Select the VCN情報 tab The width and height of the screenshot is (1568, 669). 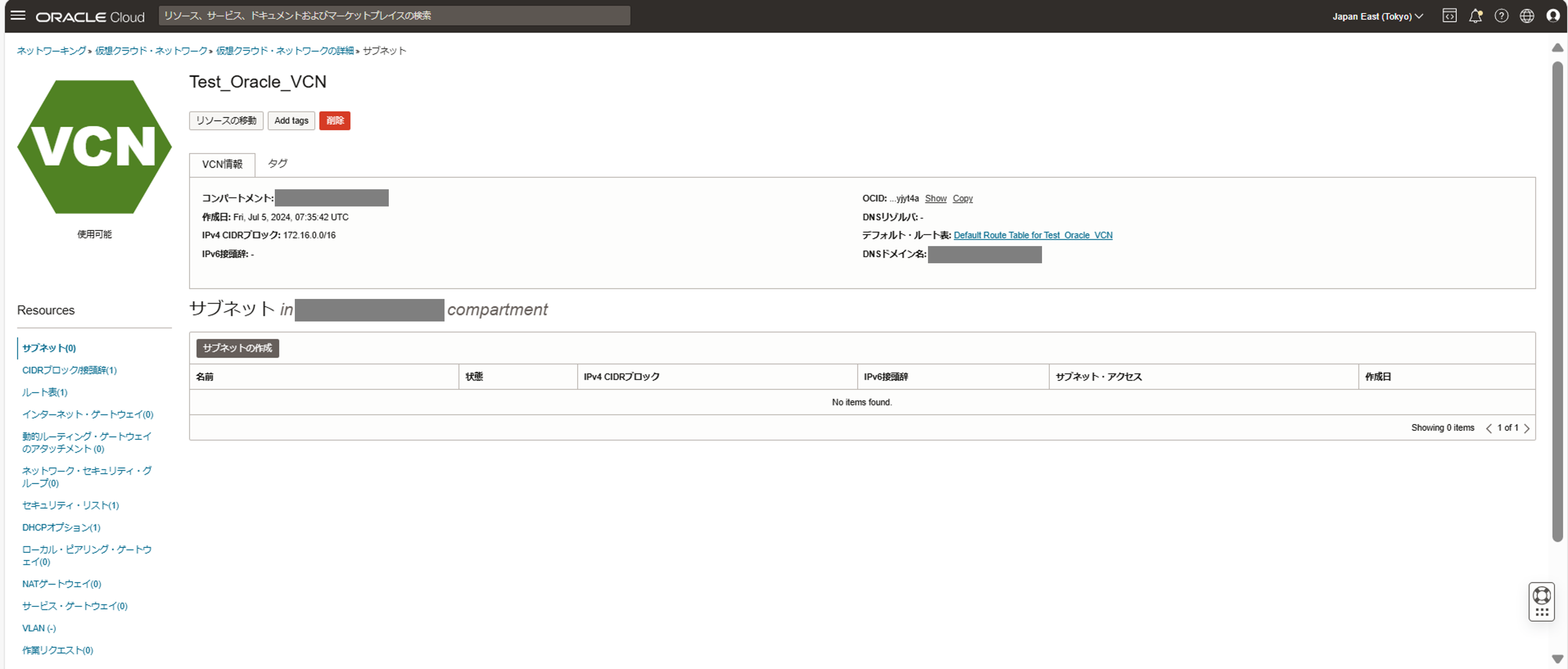pos(222,164)
